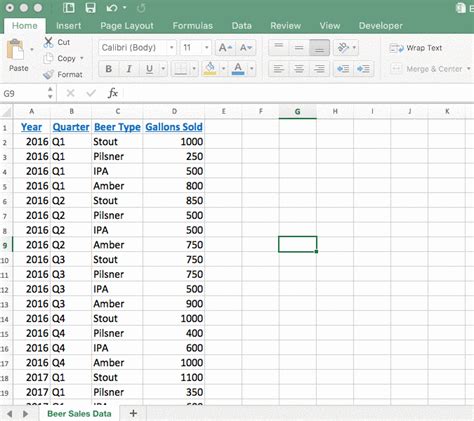This screenshot has width=474, height=421.
Task: Expand the fill color dropdown arrow
Action: point(223,69)
